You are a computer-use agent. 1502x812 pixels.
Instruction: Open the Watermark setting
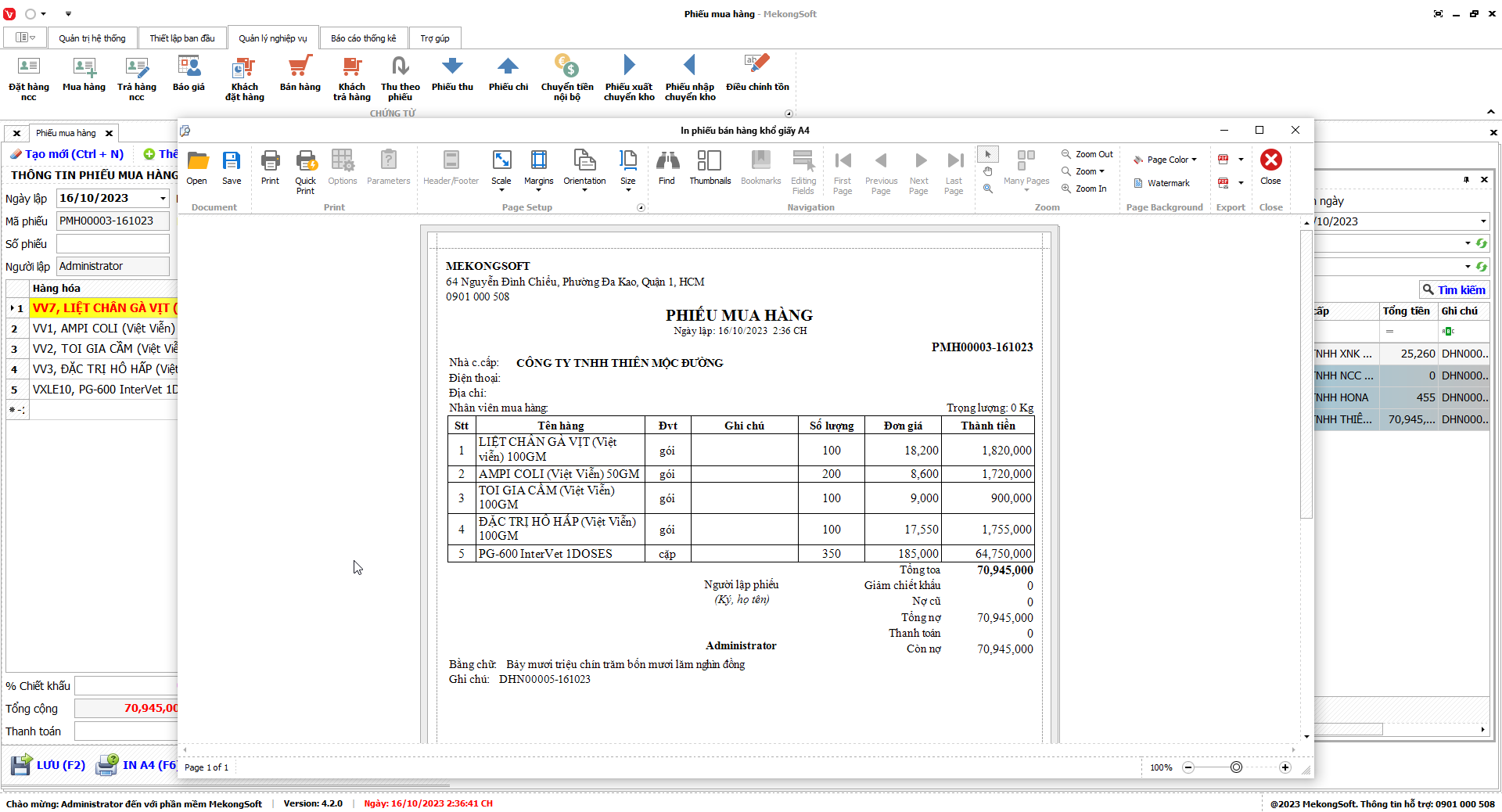(1162, 183)
